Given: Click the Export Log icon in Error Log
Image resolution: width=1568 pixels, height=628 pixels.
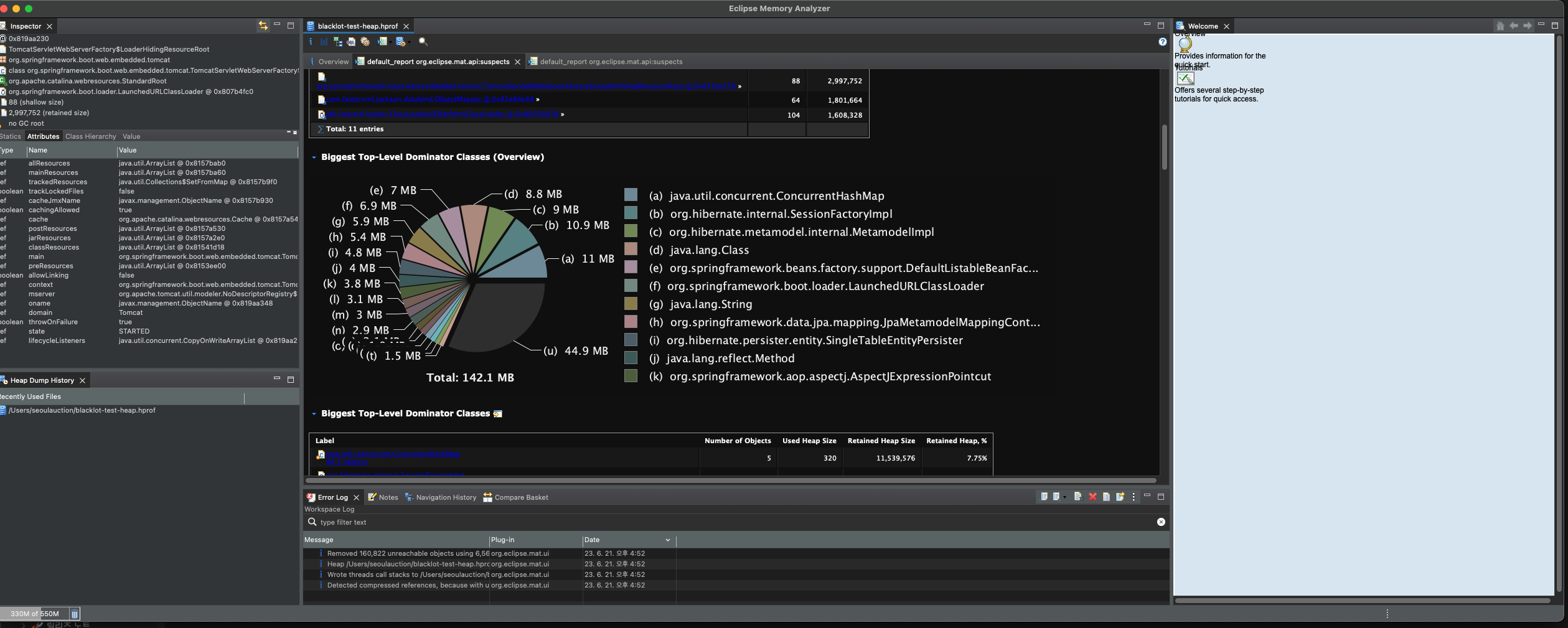Looking at the screenshot, I should click(1044, 497).
